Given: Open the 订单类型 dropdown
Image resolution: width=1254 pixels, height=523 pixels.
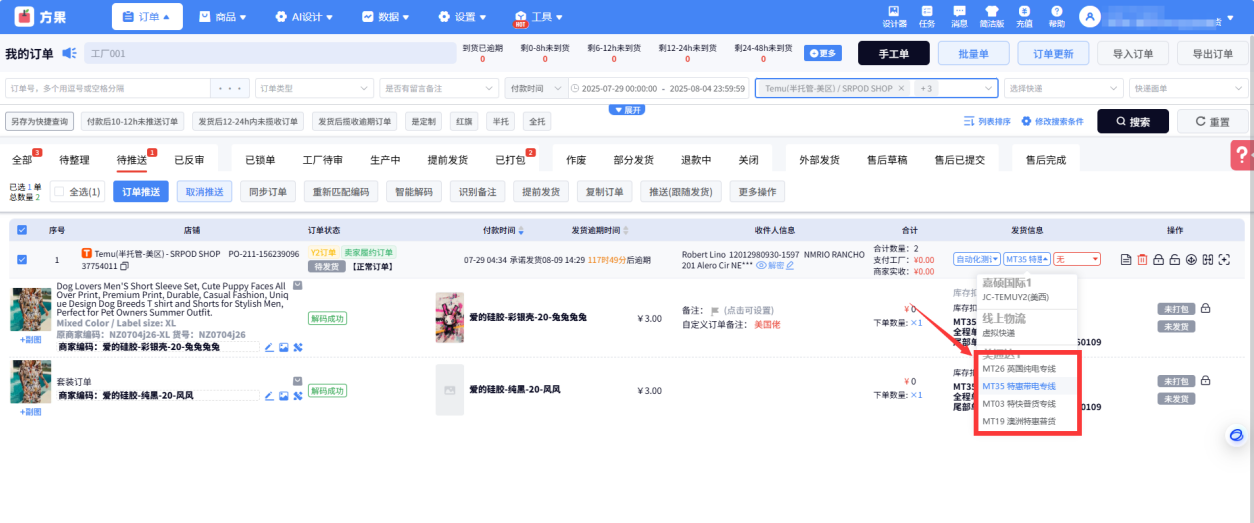Looking at the screenshot, I should tap(314, 88).
